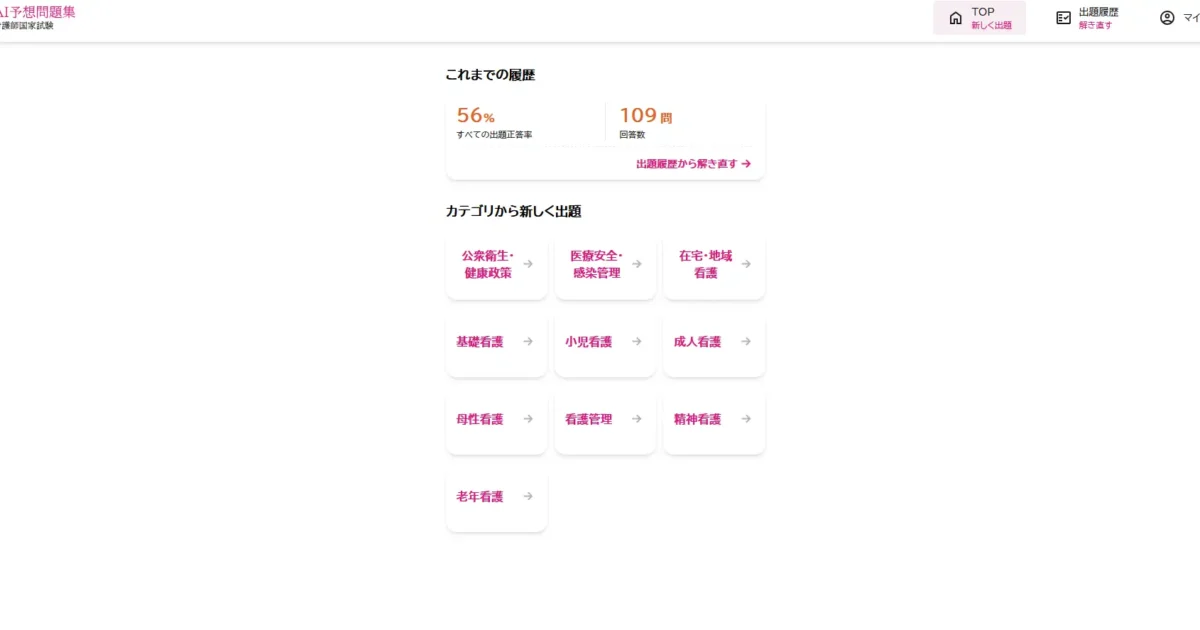This screenshot has height=630, width=1200.
Task: Select the TOP navigation item
Action: tap(980, 17)
